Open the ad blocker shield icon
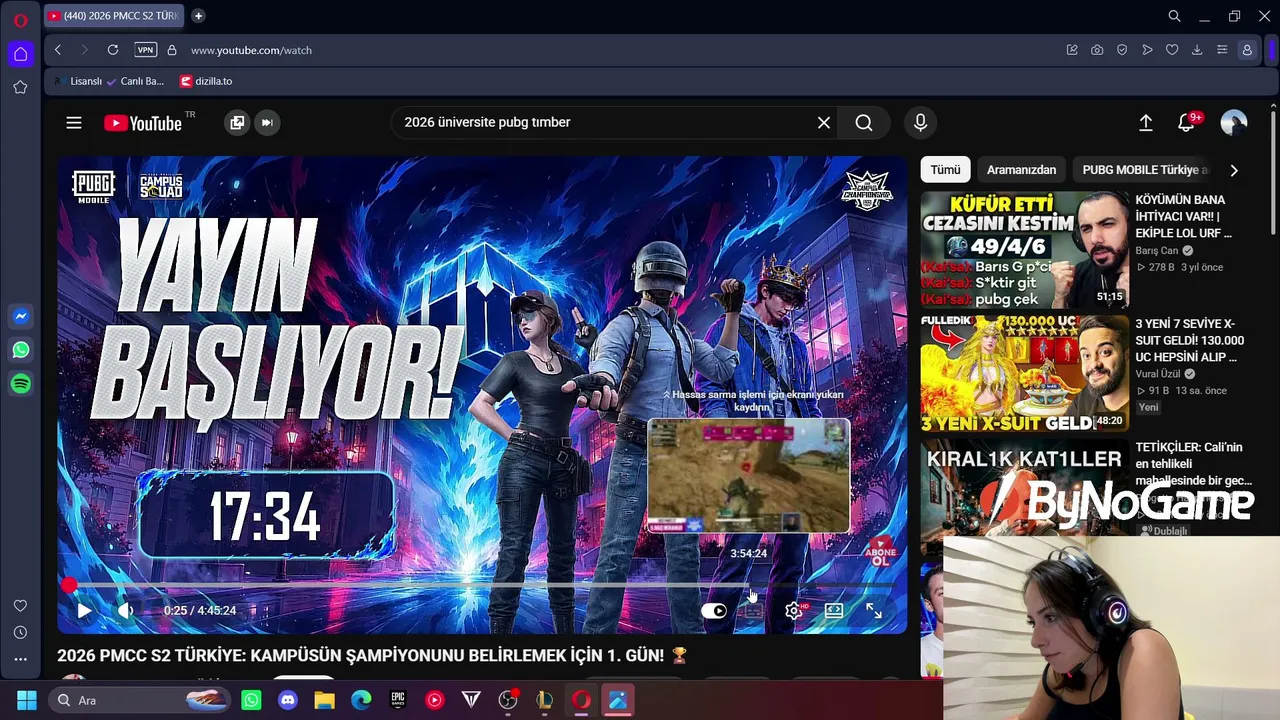This screenshot has height=720, width=1280. (x=1122, y=50)
